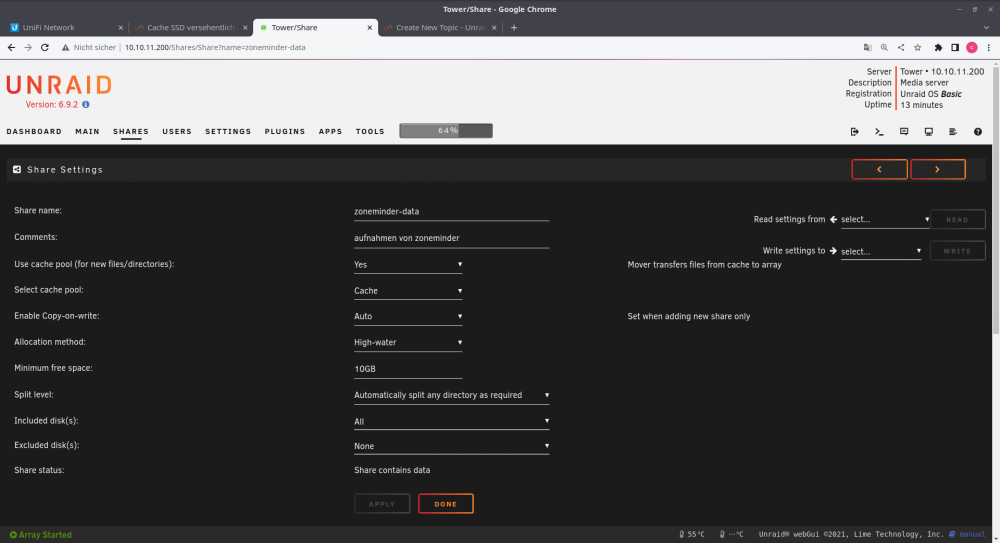The width and height of the screenshot is (1000, 543).
Task: Open the web Terminal icon
Action: tap(879, 131)
